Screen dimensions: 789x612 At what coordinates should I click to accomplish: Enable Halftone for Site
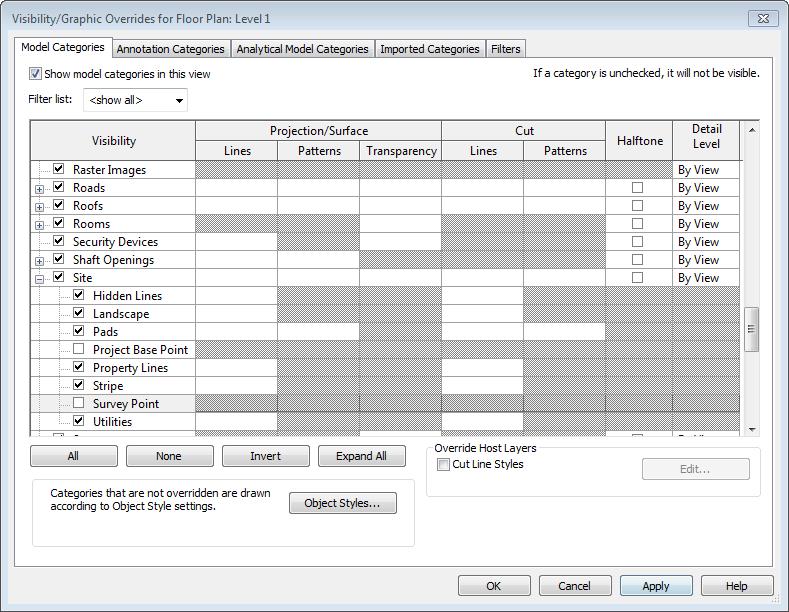[638, 278]
